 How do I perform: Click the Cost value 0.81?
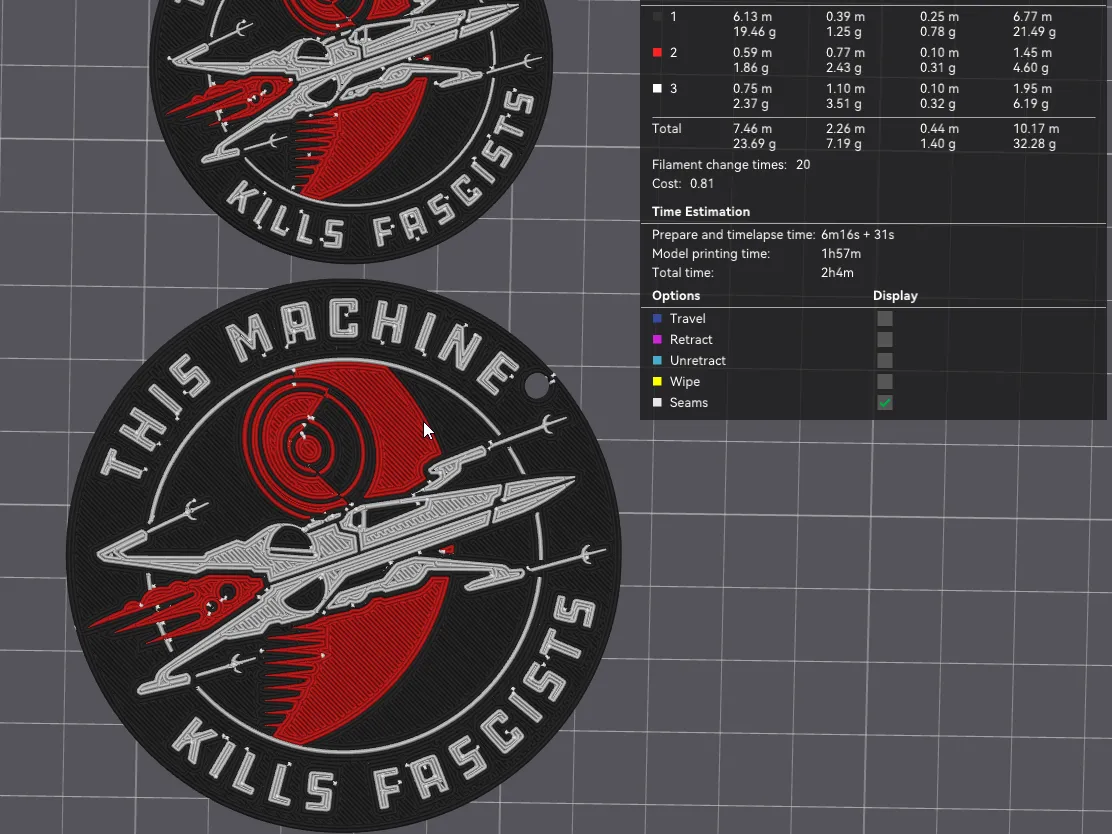tap(701, 184)
